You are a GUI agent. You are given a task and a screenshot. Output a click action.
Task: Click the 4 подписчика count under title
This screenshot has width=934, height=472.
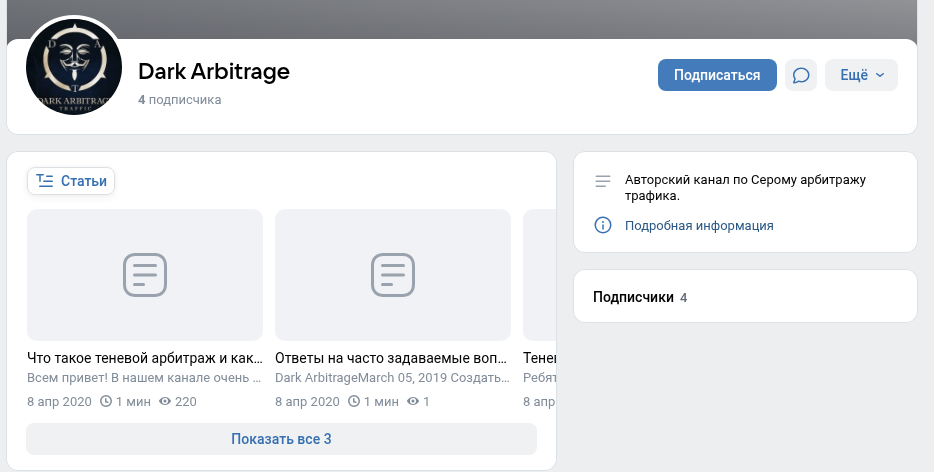(x=180, y=100)
